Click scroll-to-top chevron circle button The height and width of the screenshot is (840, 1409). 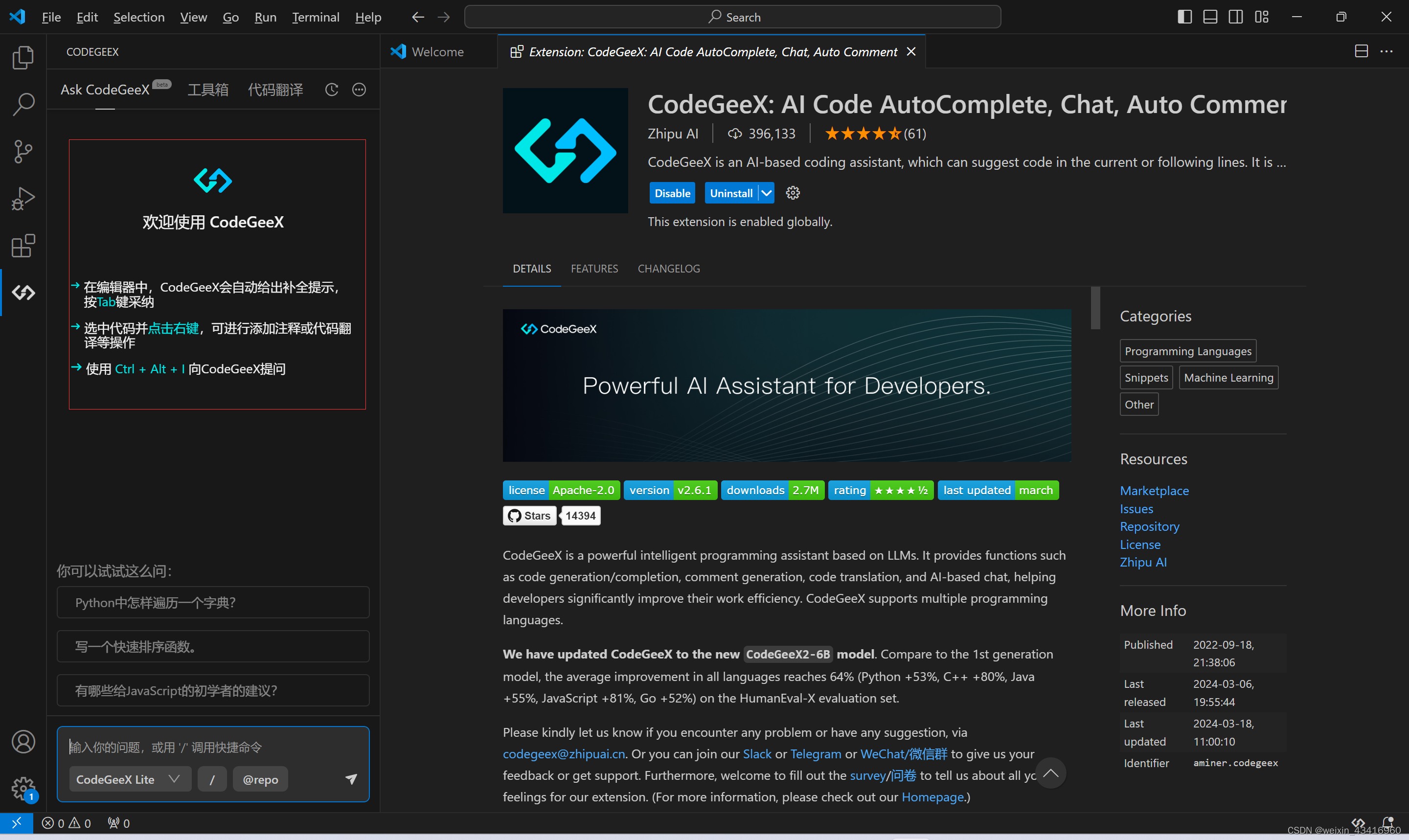[1051, 772]
